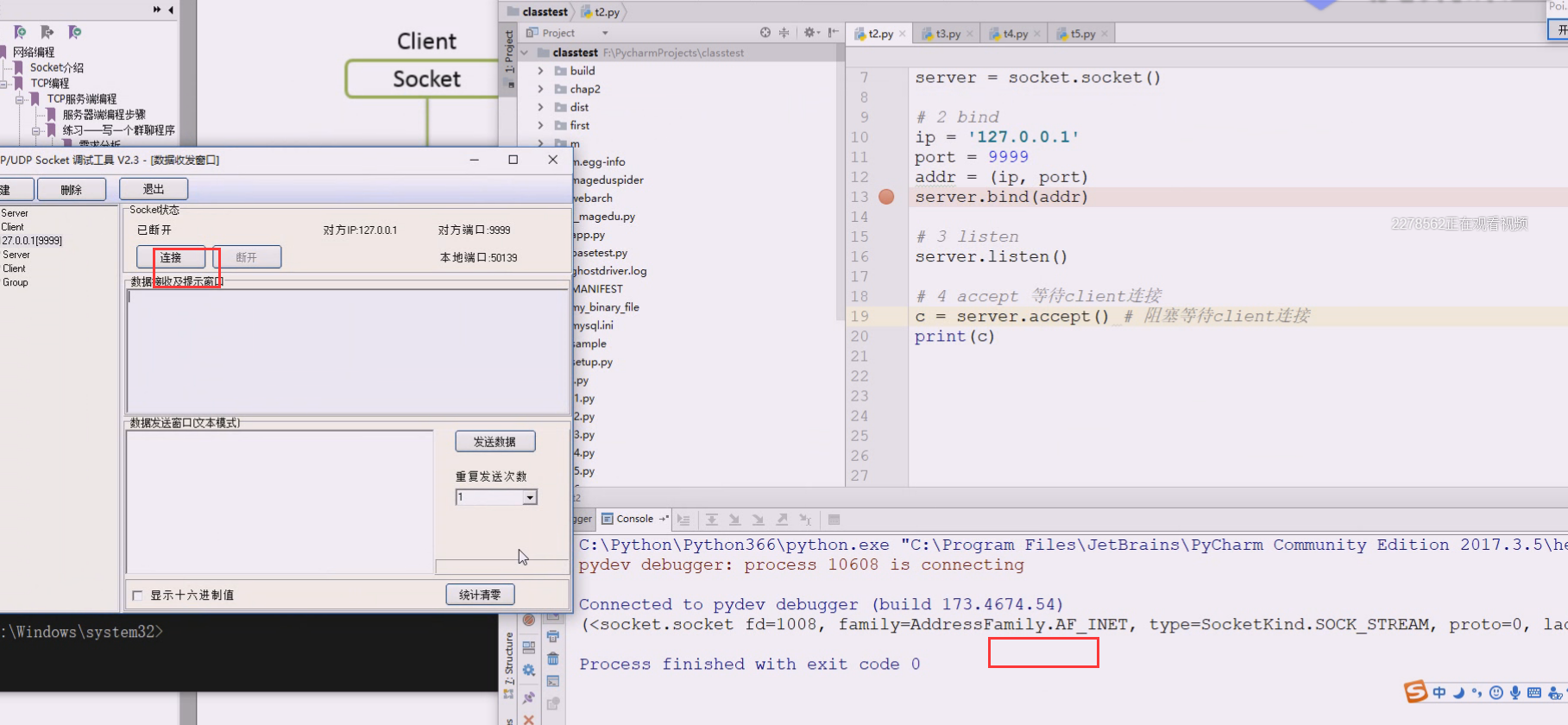Screen dimensions: 1568x725
Task: Click the mute breakpoints icon
Action: (x=529, y=620)
